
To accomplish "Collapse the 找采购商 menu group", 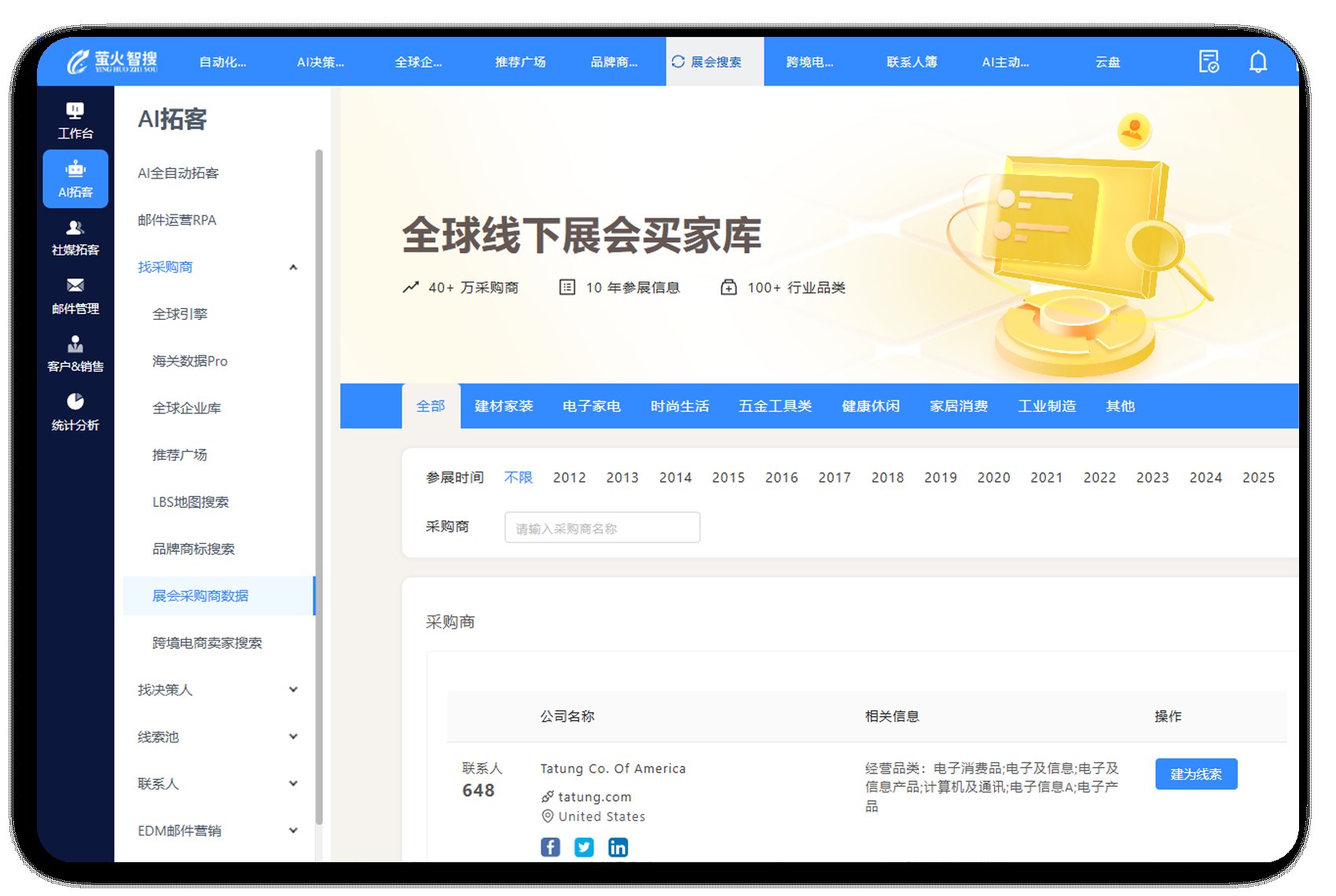I will (x=293, y=267).
